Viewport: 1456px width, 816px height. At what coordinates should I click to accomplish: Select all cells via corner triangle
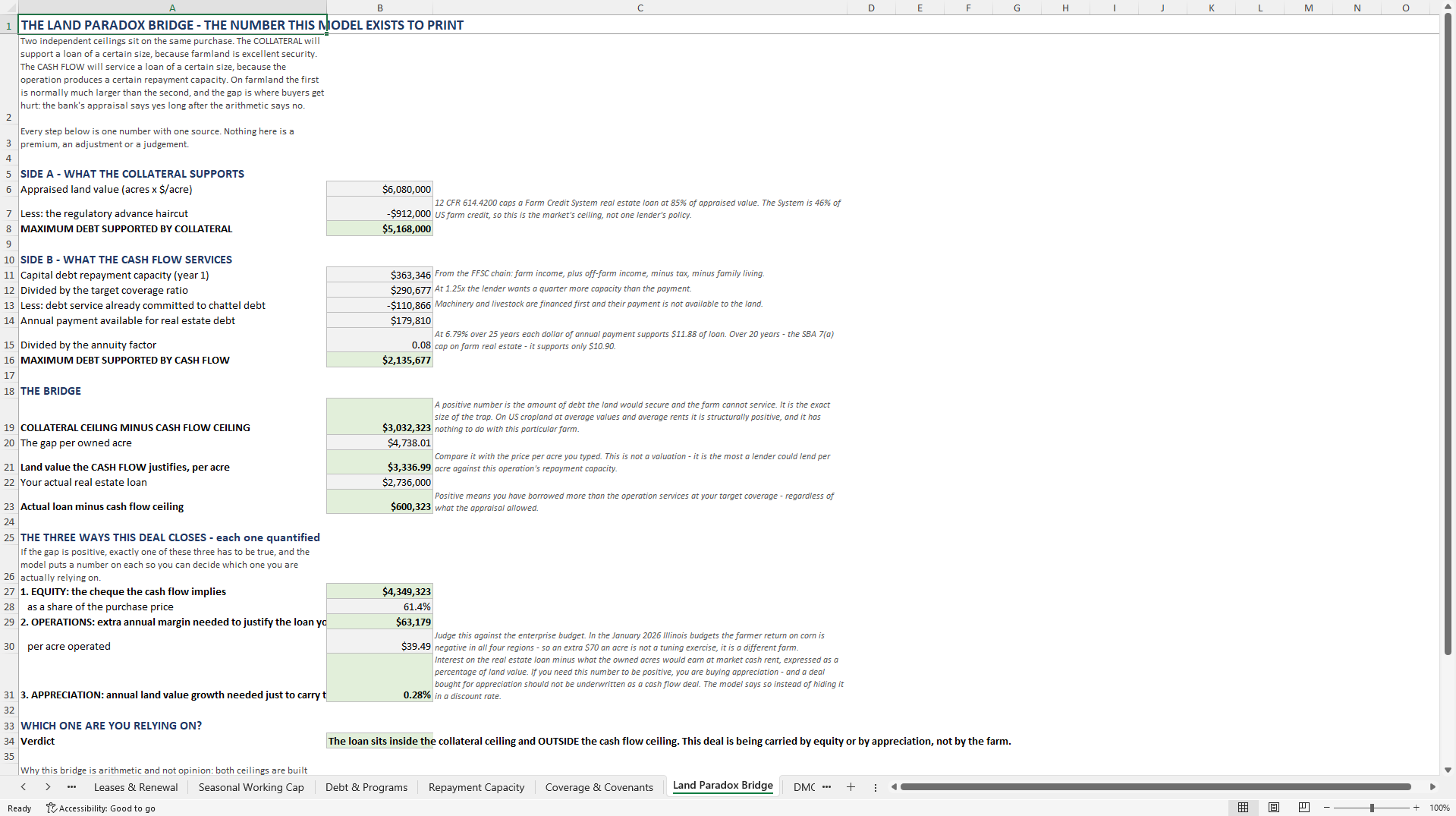tap(9, 8)
